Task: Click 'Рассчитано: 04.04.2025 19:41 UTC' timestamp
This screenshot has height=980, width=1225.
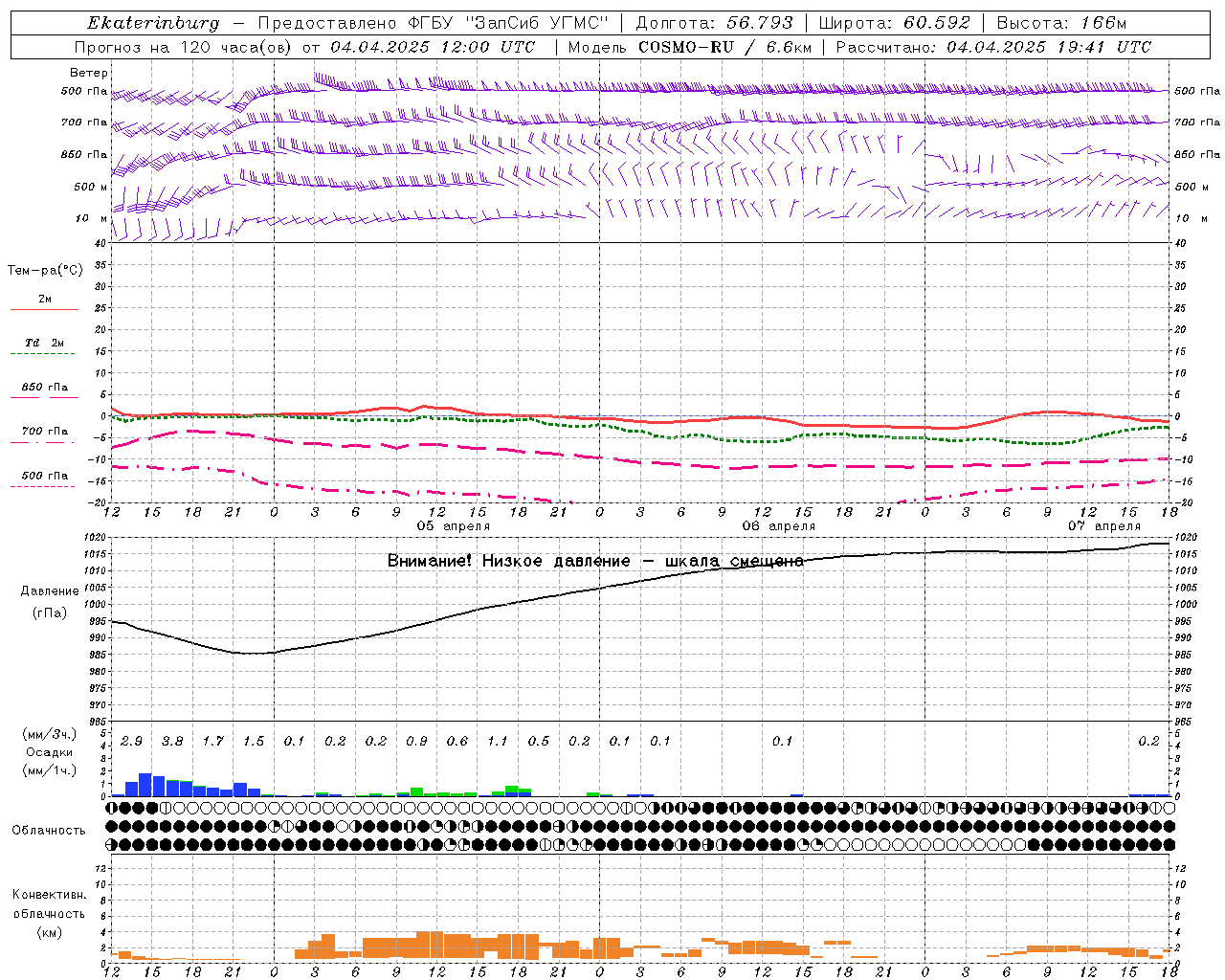Action: tap(993, 47)
